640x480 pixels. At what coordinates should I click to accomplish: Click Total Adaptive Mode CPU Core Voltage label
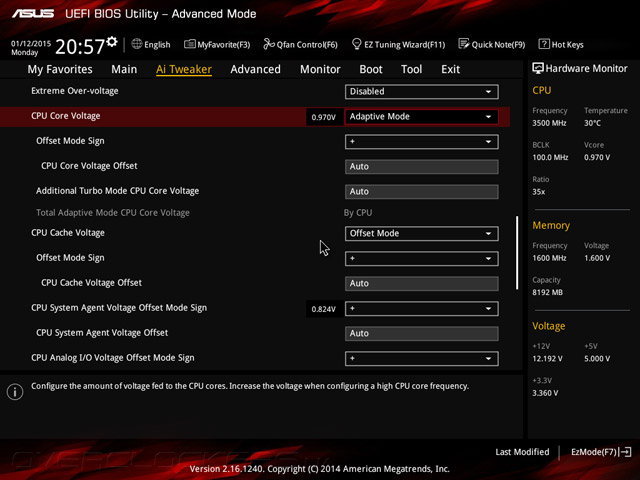tap(113, 213)
